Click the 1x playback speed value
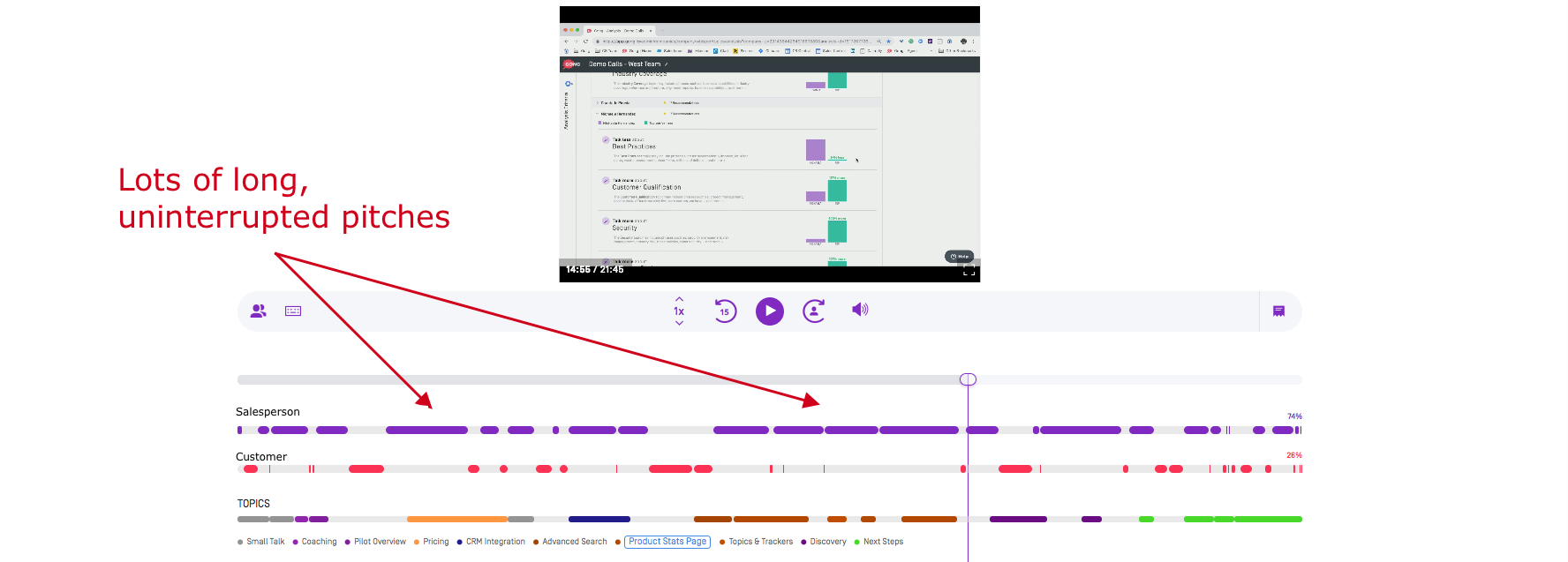This screenshot has width=1568, height=562. pyautogui.click(x=679, y=311)
